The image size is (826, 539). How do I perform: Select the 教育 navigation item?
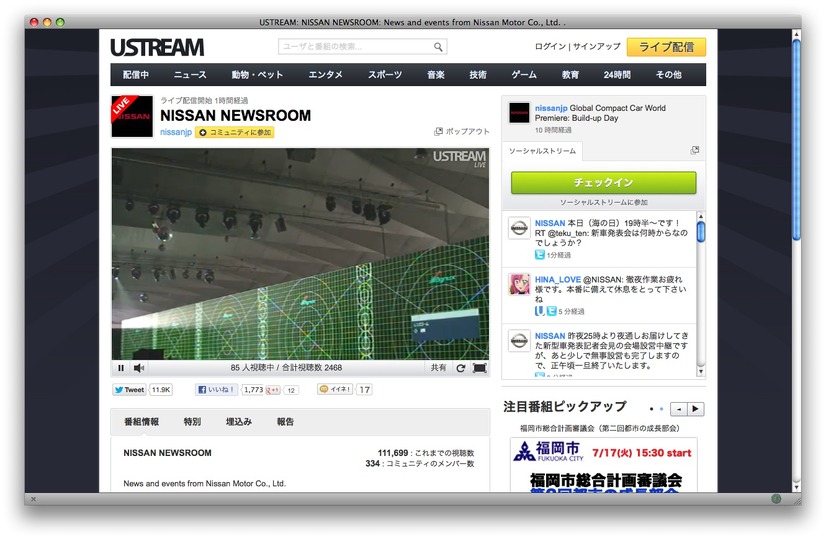pos(570,75)
